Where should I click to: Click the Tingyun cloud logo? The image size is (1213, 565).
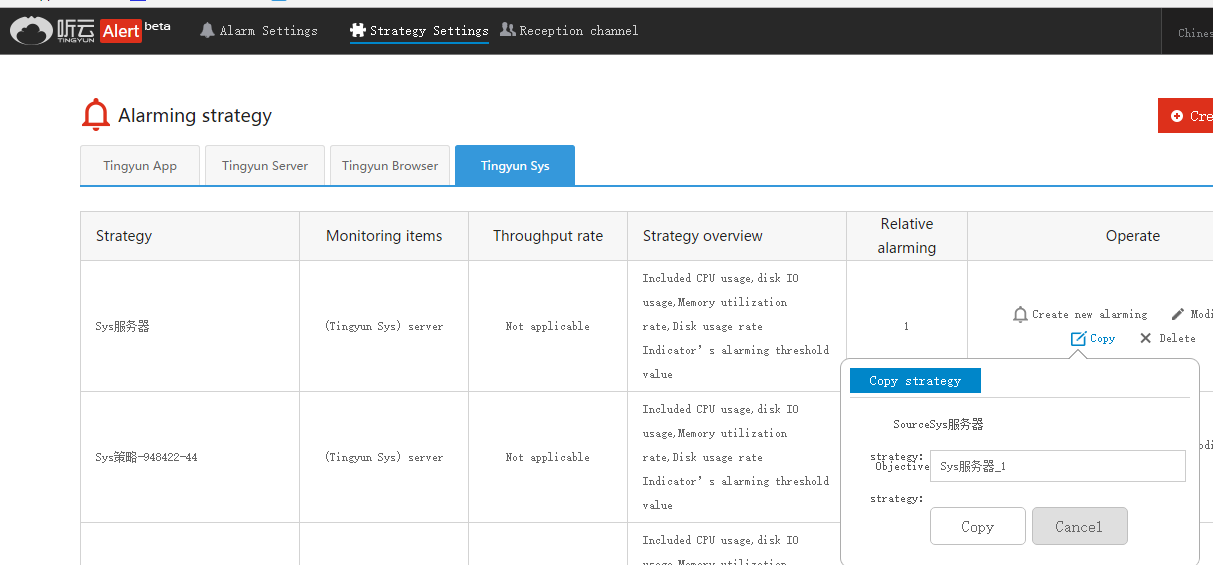click(x=31, y=31)
